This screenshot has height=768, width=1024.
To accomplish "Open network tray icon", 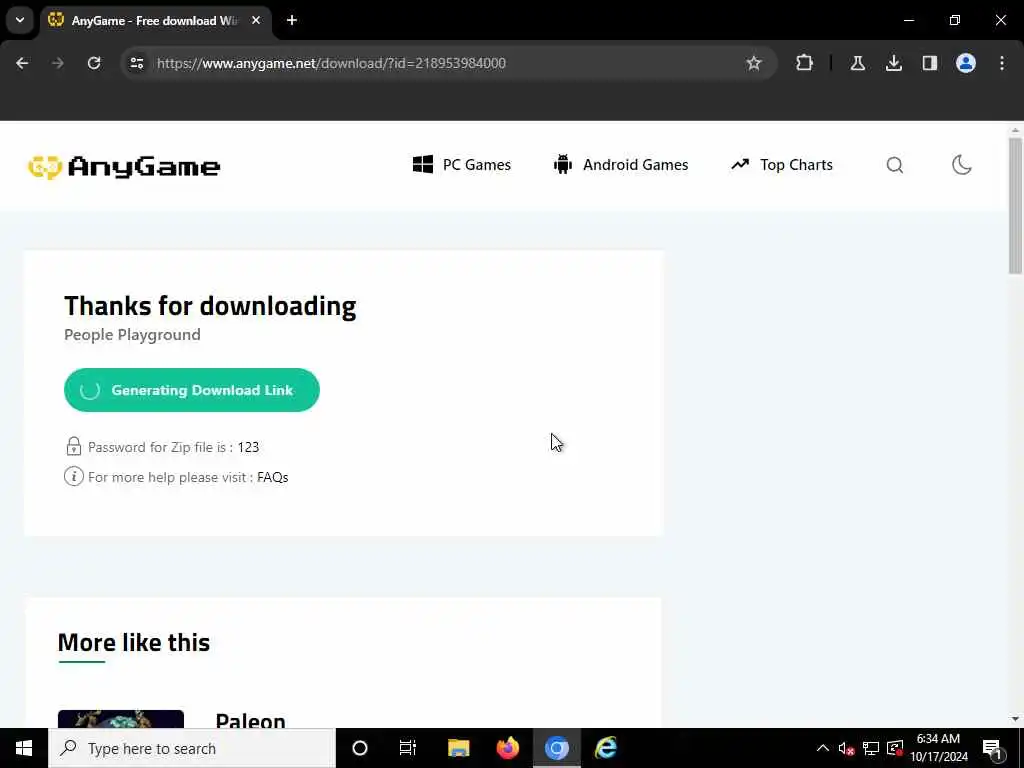I will click(x=871, y=748).
